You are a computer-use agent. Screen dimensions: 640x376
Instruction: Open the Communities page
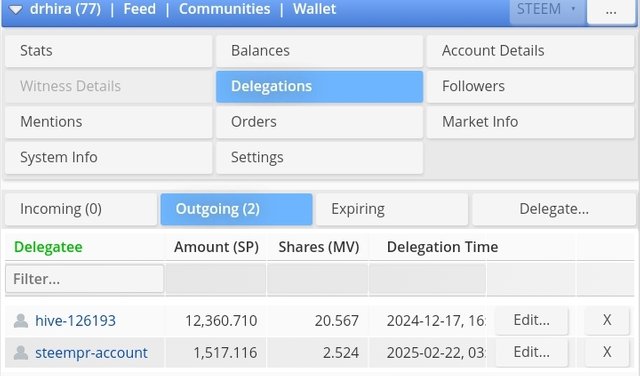(x=224, y=9)
